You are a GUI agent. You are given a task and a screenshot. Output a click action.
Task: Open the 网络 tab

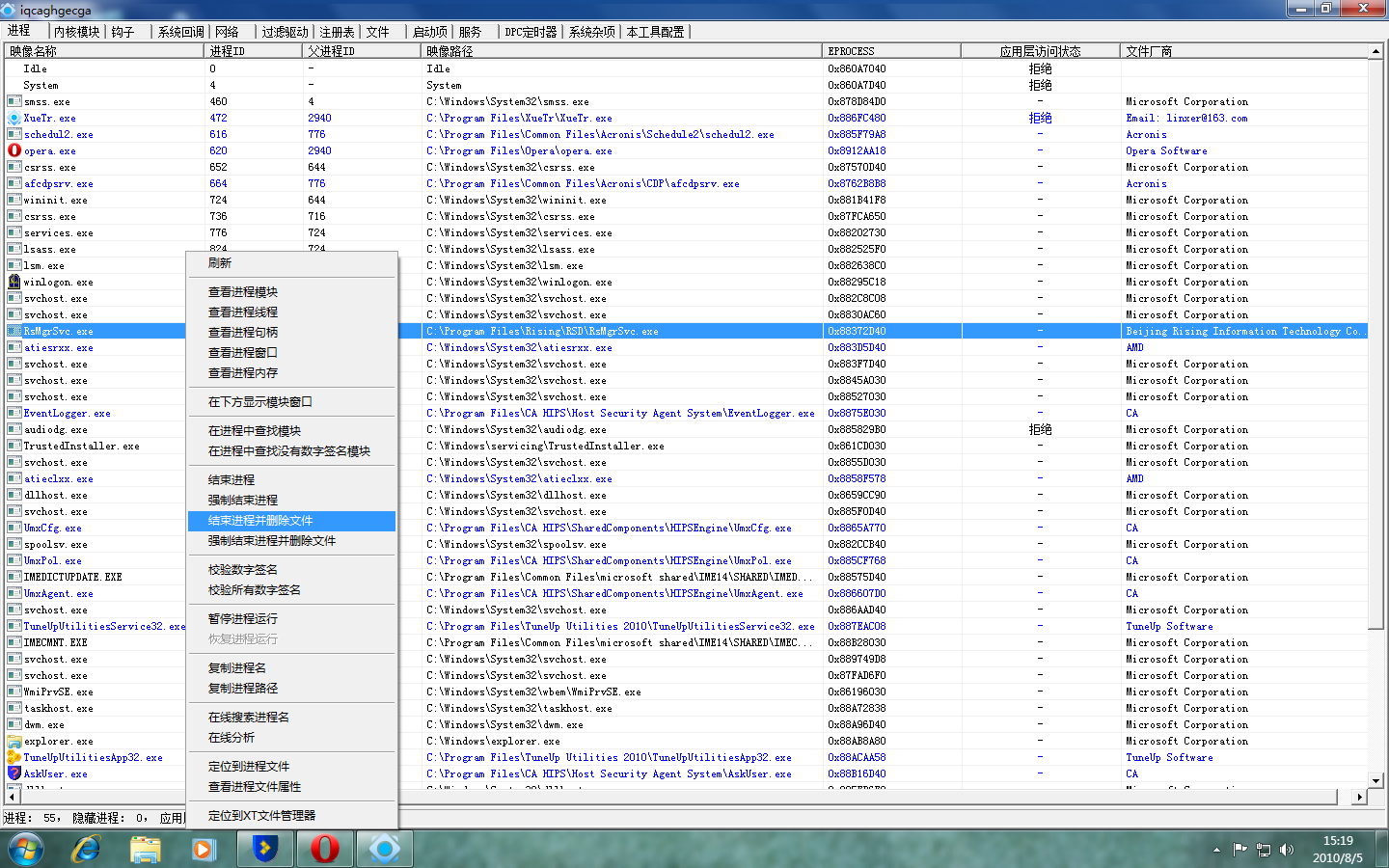pos(227,32)
